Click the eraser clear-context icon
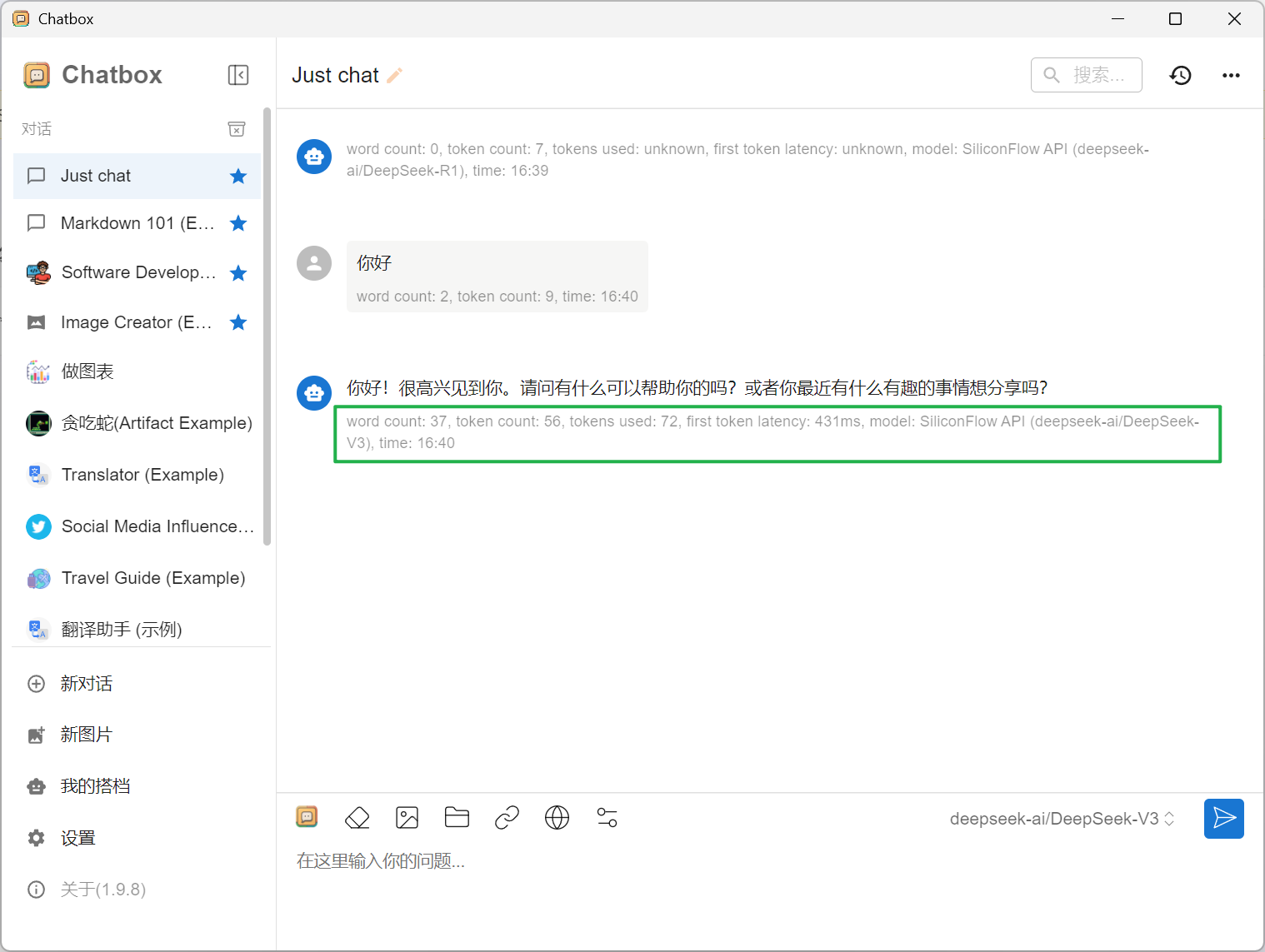This screenshot has width=1265, height=952. point(357,818)
